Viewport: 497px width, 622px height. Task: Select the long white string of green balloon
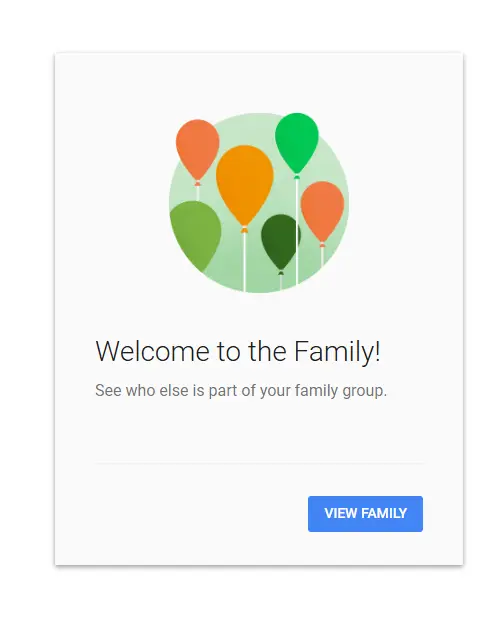[297, 232]
